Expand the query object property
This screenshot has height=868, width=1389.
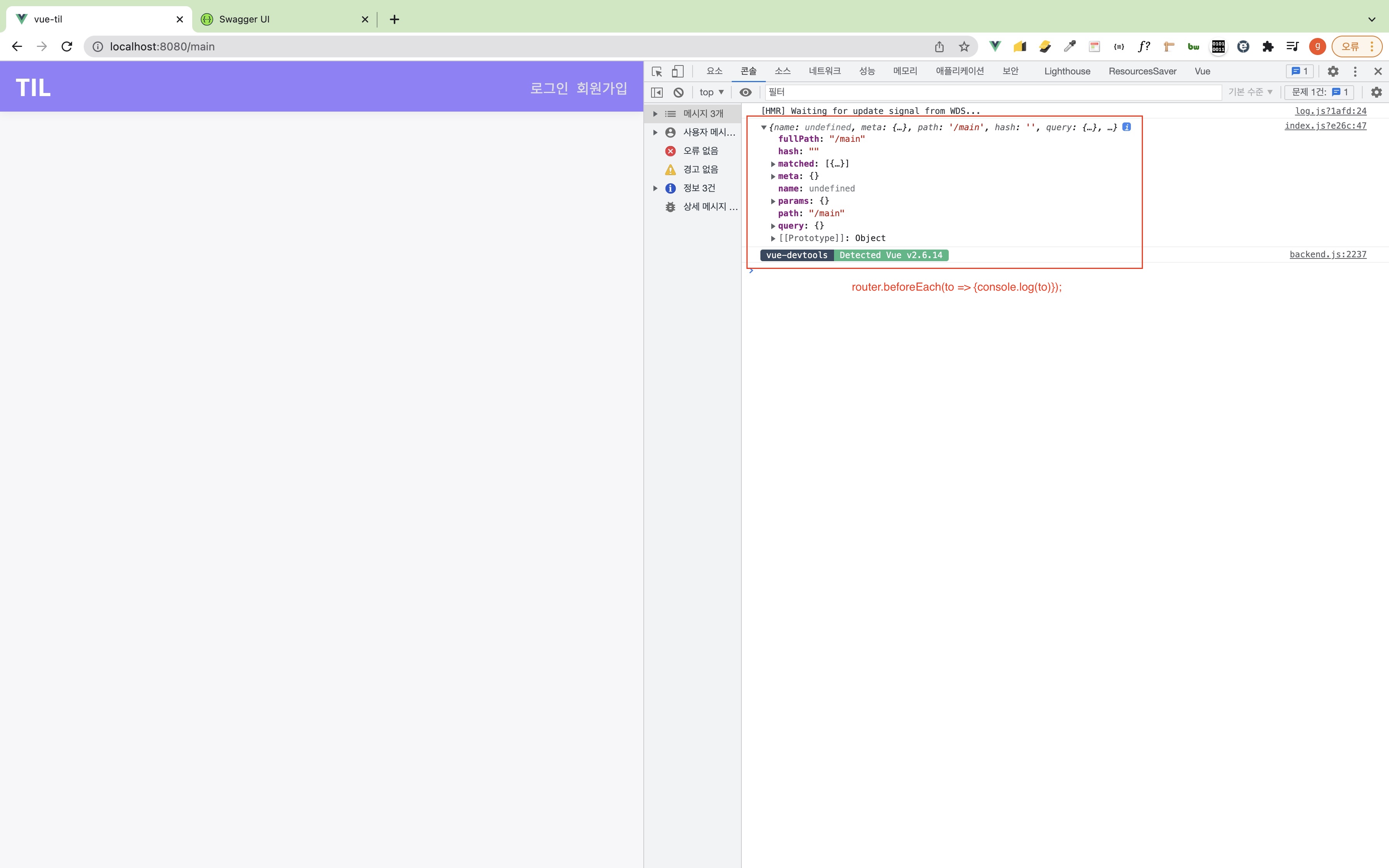(773, 226)
